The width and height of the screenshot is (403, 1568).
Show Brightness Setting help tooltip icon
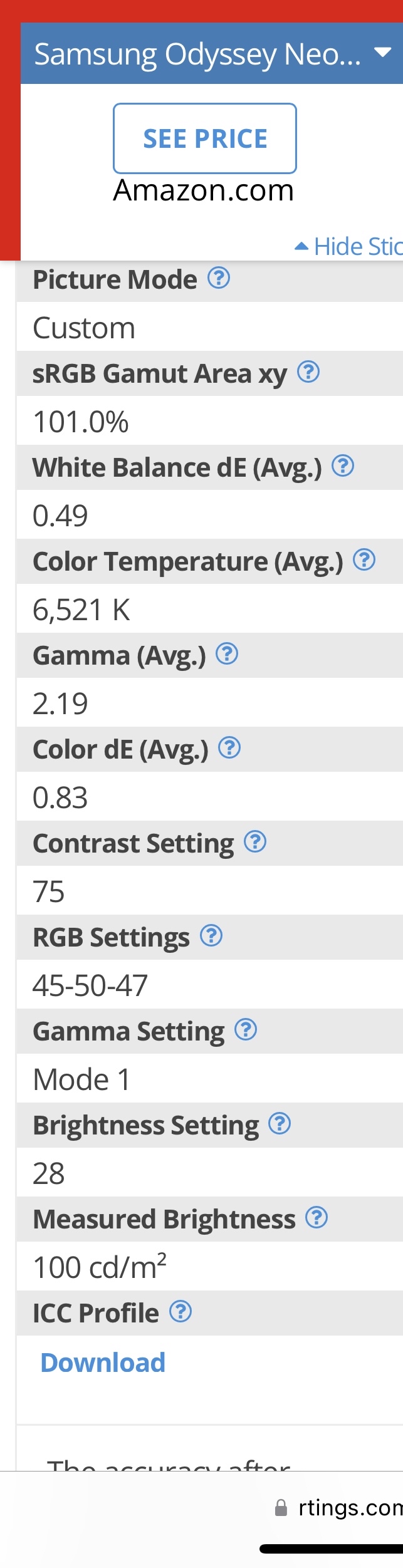click(x=280, y=1123)
